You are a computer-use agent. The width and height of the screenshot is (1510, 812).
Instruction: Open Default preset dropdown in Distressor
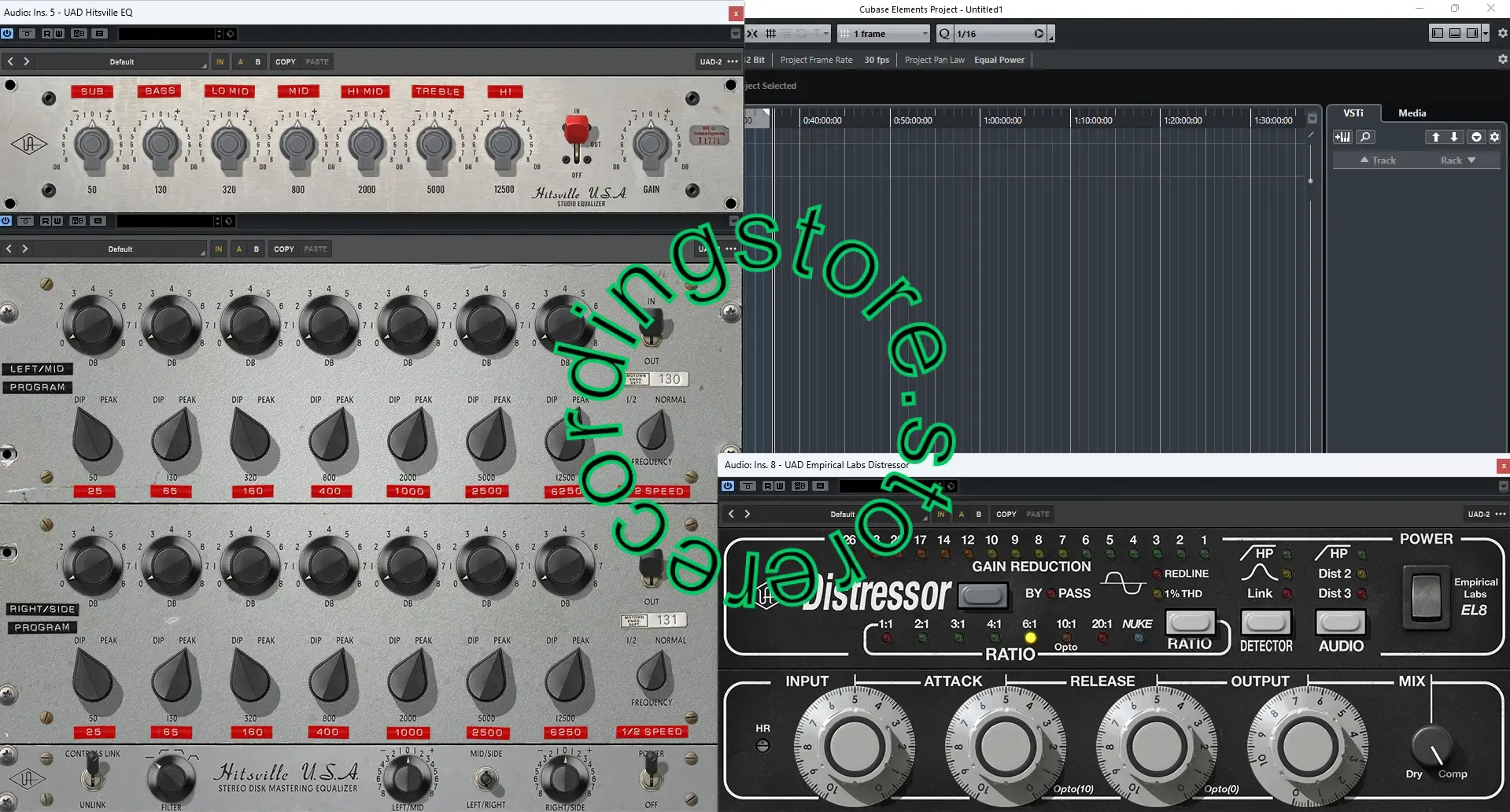coord(842,514)
